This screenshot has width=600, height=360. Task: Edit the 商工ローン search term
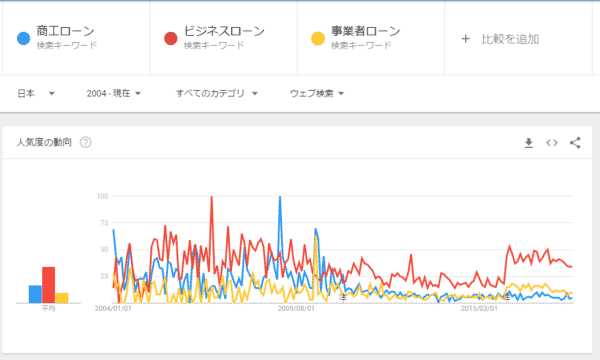[x=65, y=31]
